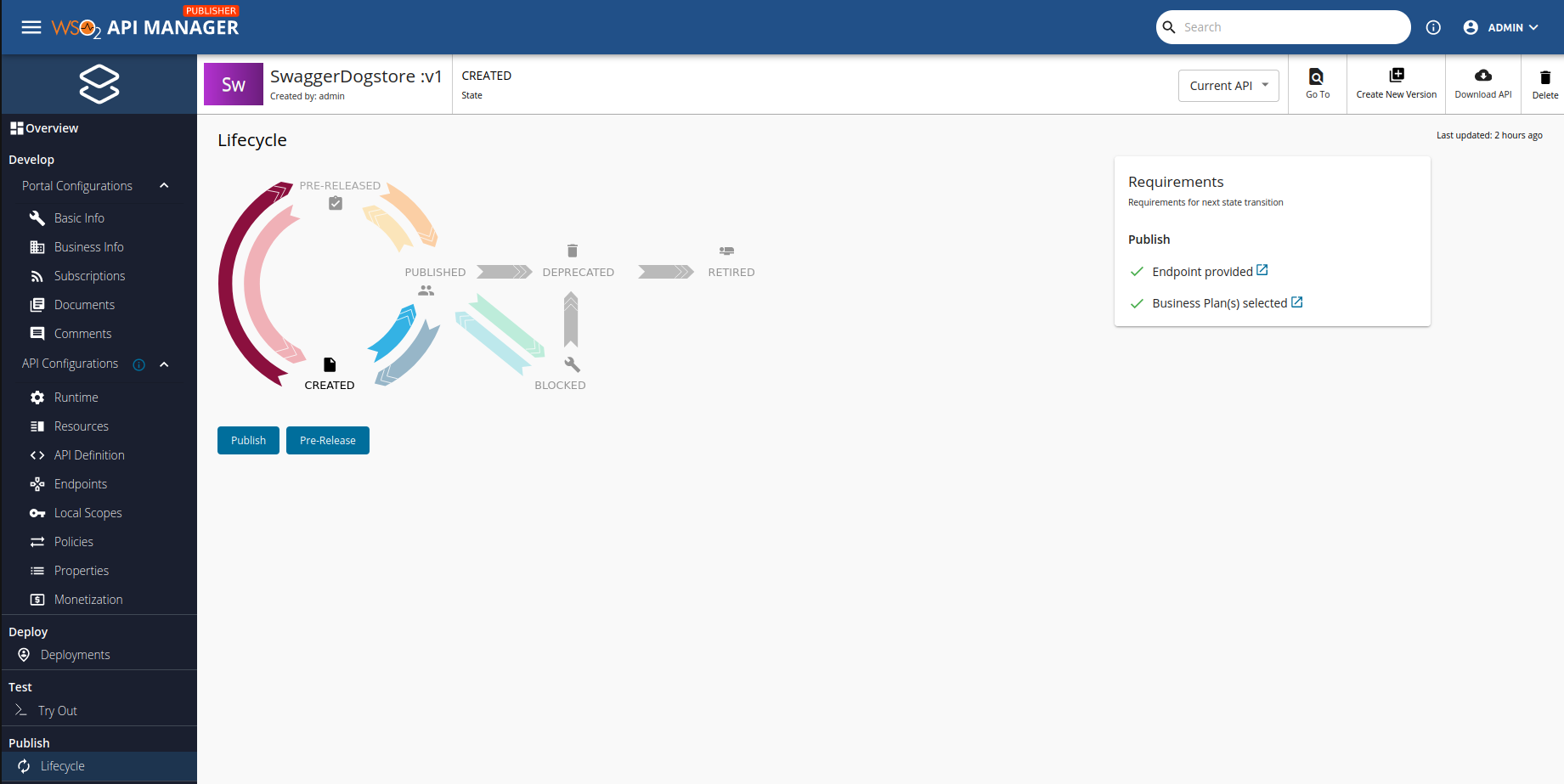The height and width of the screenshot is (784, 1564).
Task: Click the Runtime gear icon
Action: (37, 398)
